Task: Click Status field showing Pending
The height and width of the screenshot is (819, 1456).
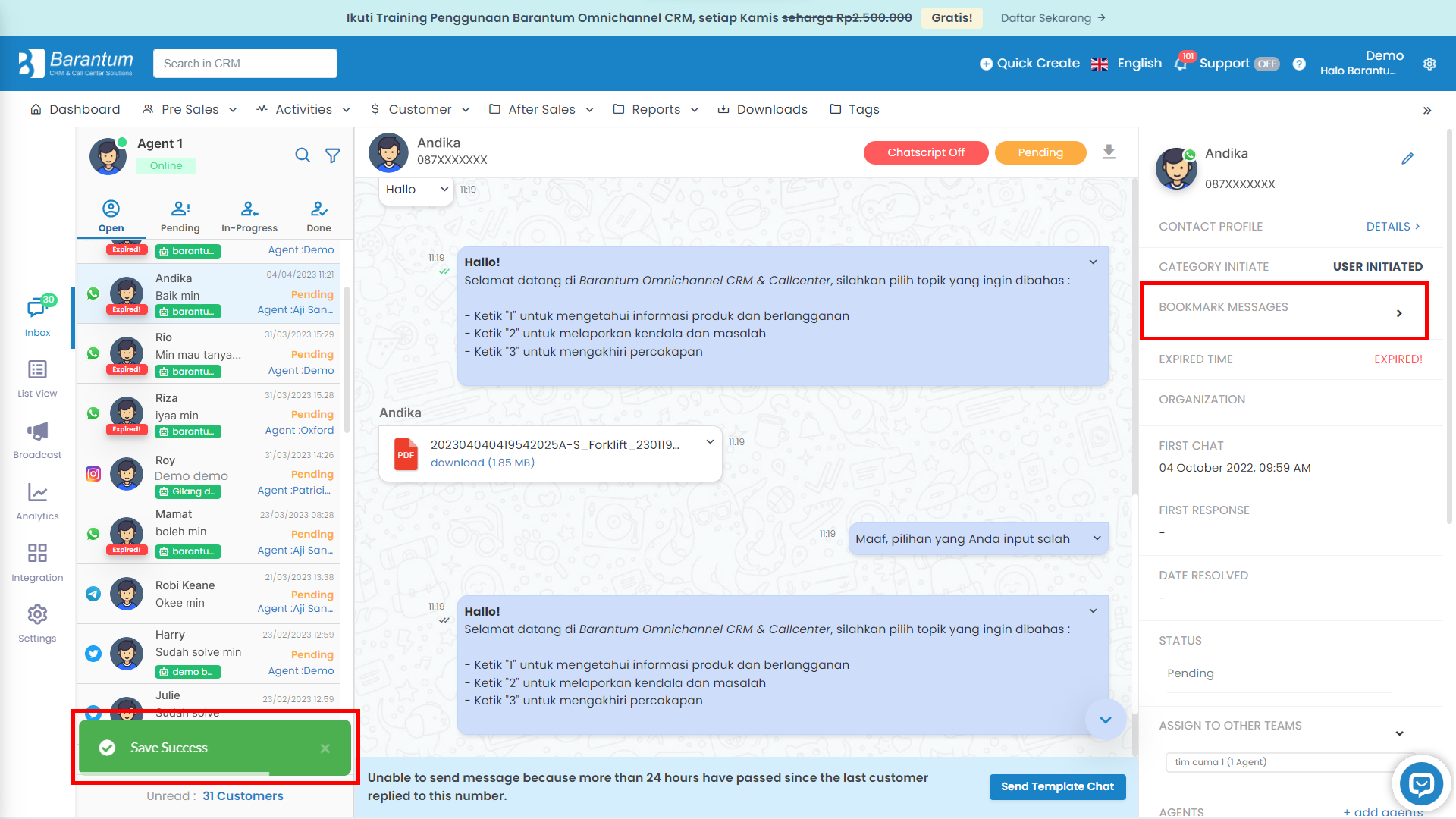Action: pos(1279,673)
